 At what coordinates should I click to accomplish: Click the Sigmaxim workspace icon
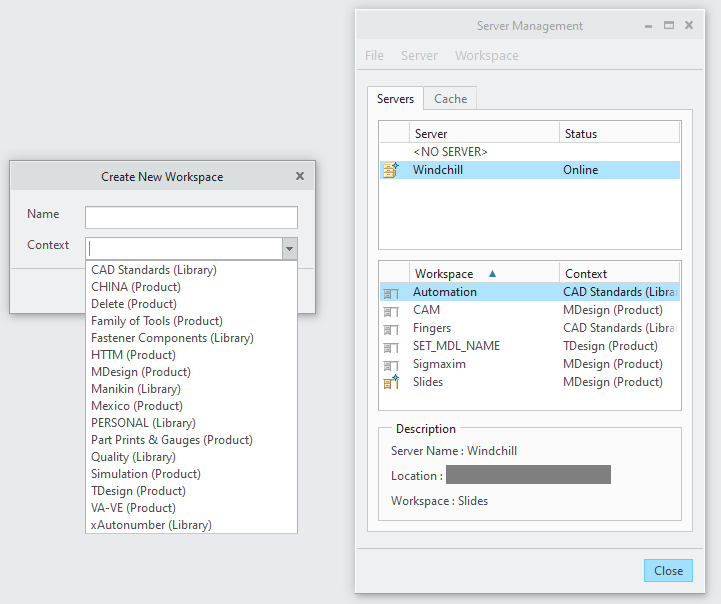(391, 365)
